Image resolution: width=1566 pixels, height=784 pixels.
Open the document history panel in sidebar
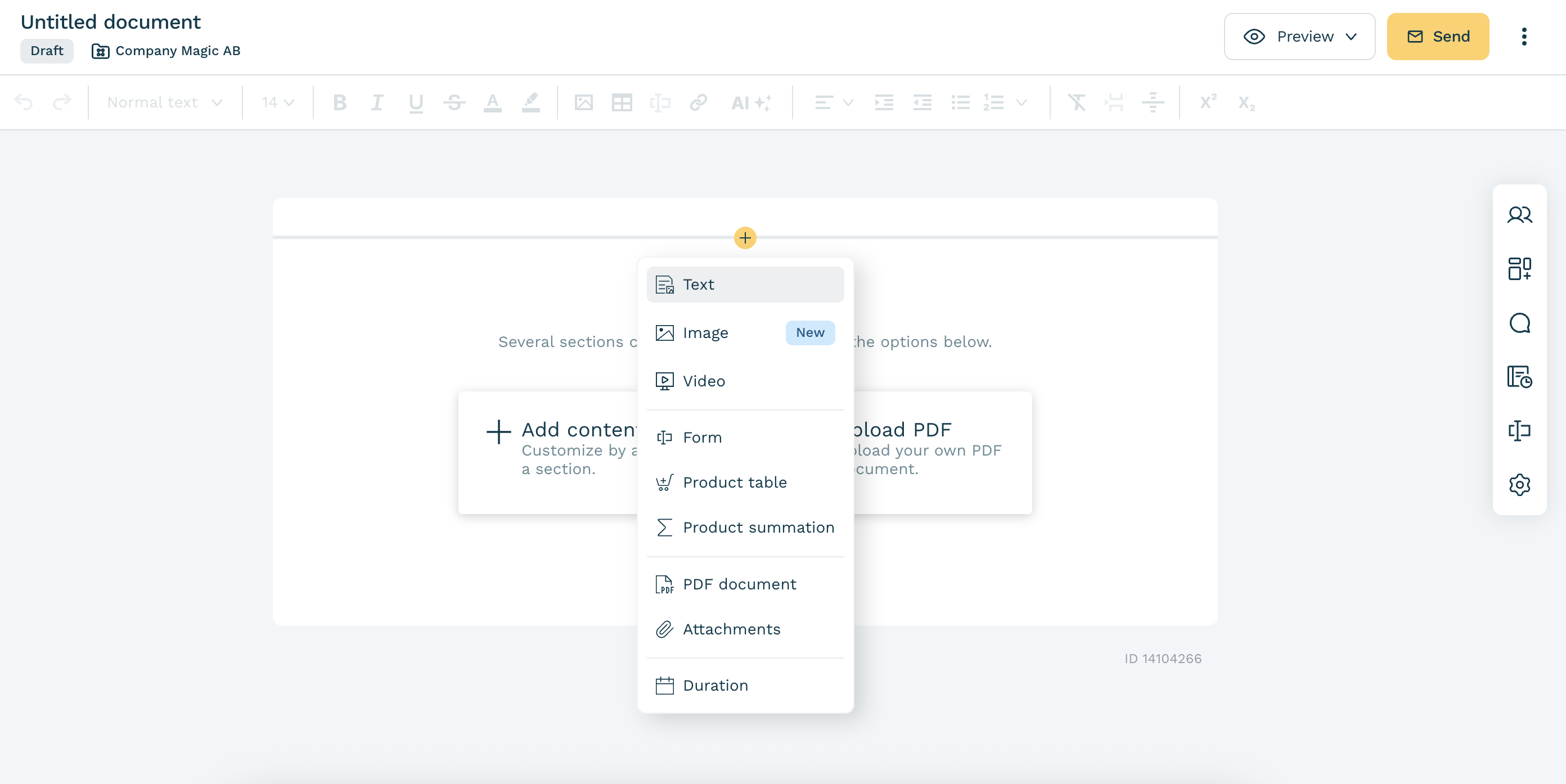pos(1519,377)
